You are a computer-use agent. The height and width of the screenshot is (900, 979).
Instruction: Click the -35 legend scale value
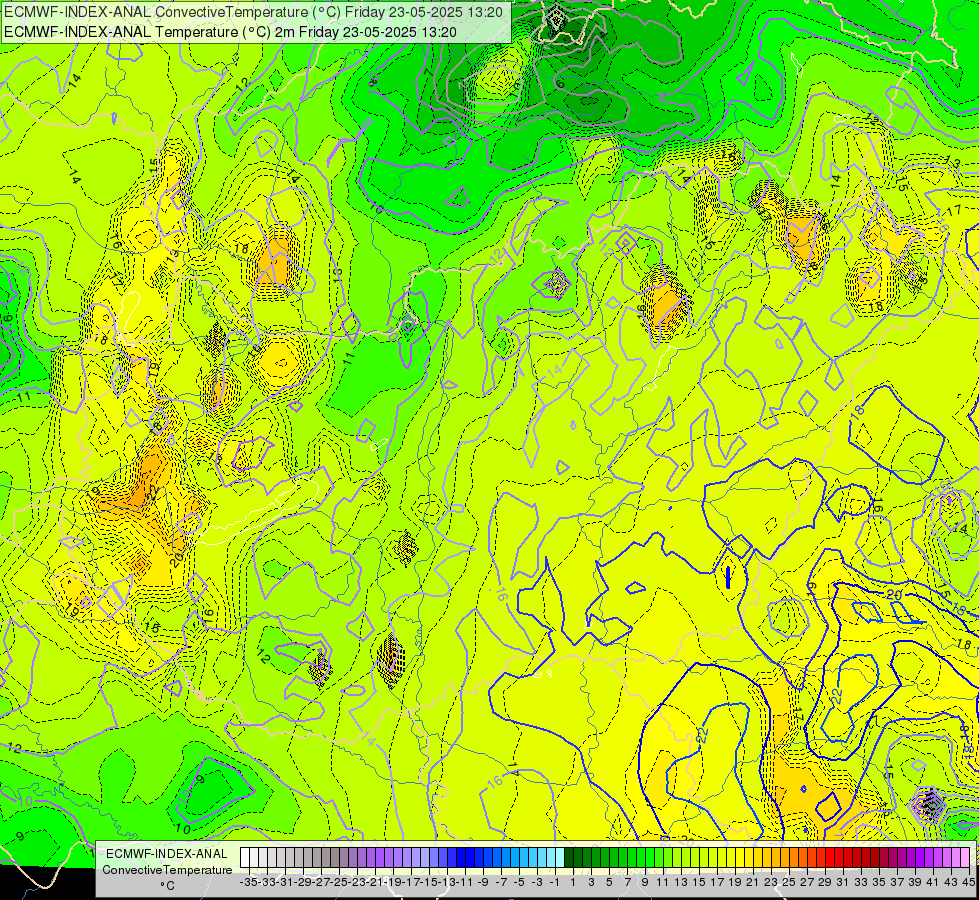click(x=248, y=882)
